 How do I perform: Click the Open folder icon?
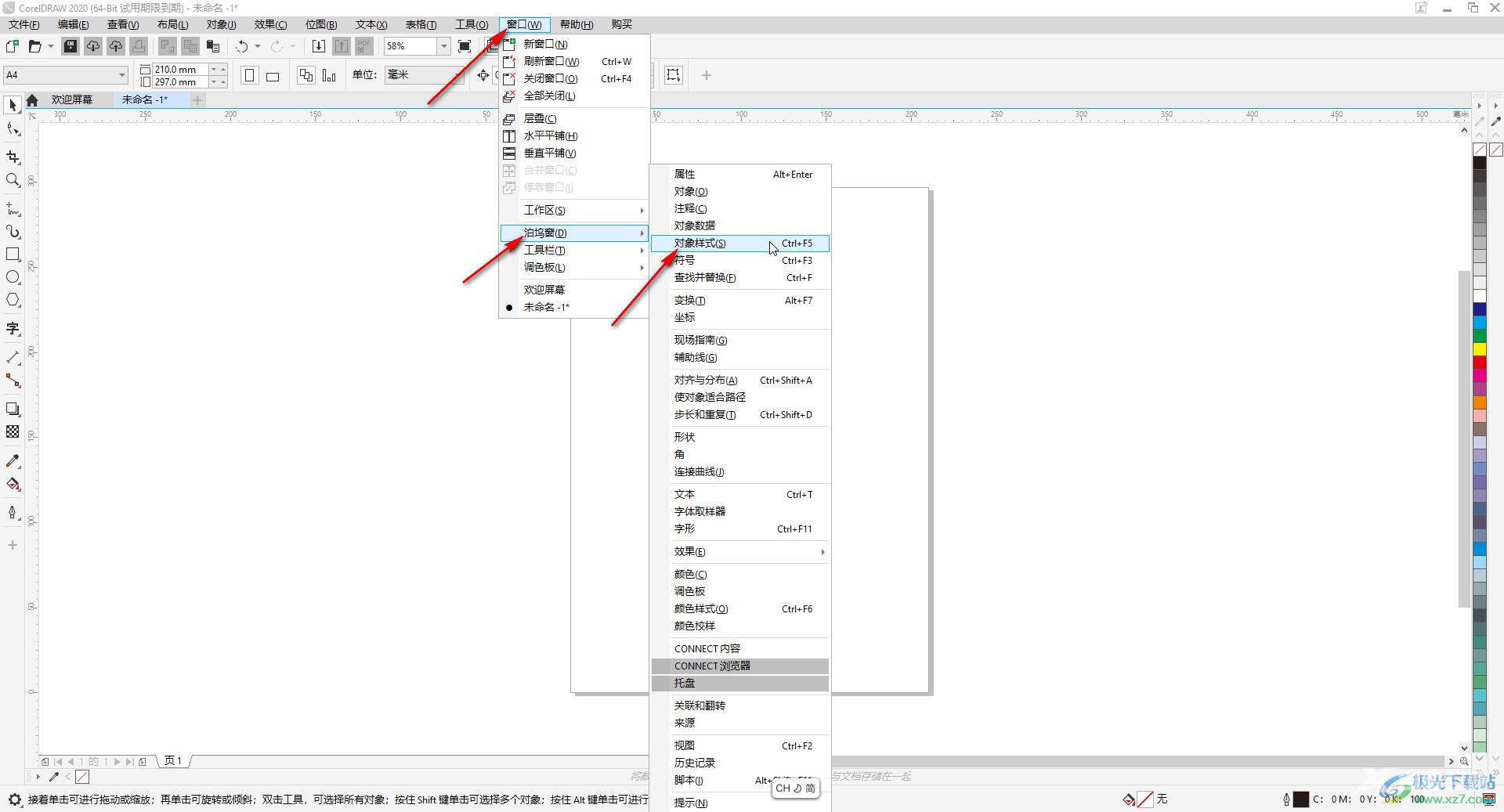[x=34, y=46]
